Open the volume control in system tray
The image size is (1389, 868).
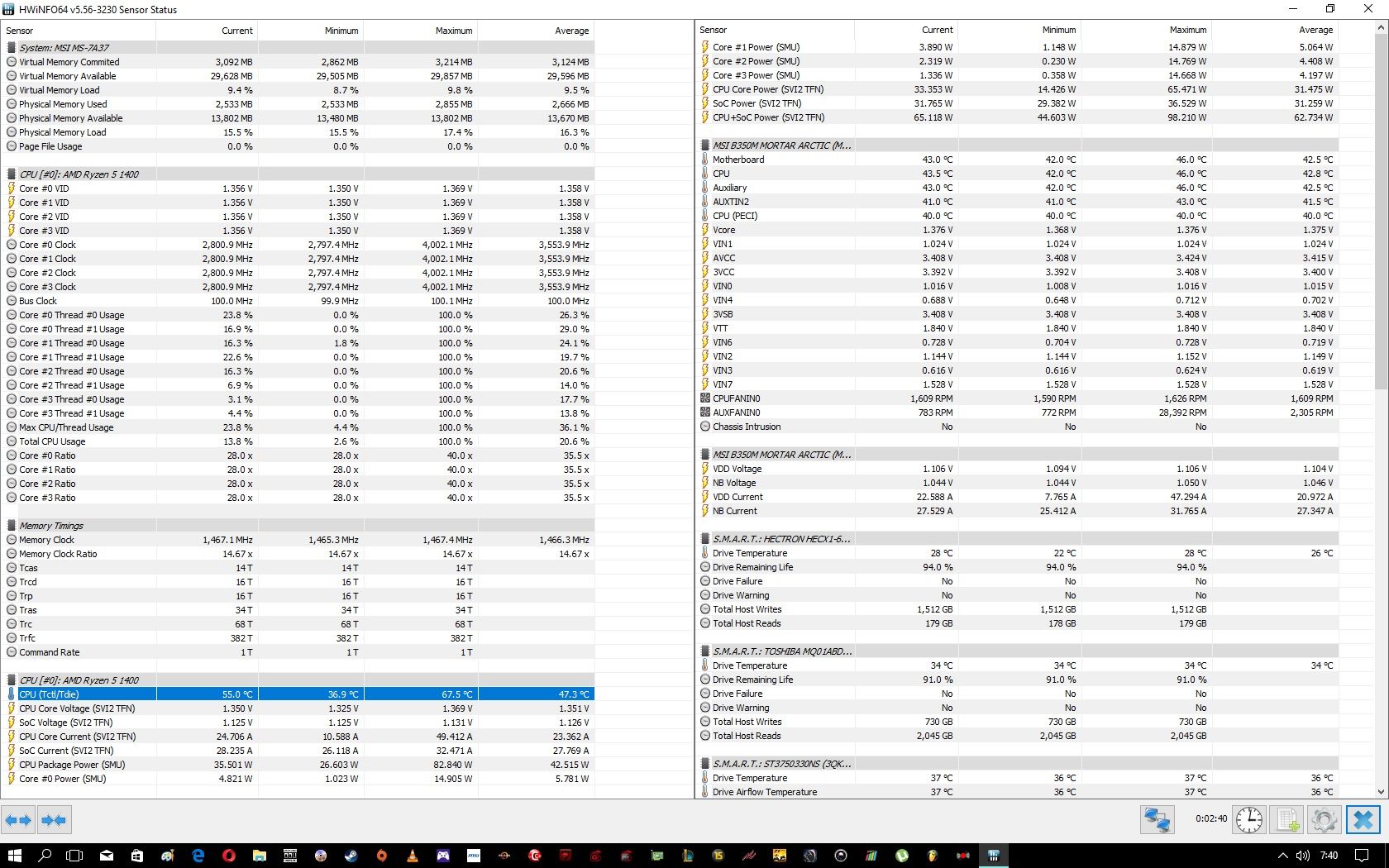[x=1302, y=856]
